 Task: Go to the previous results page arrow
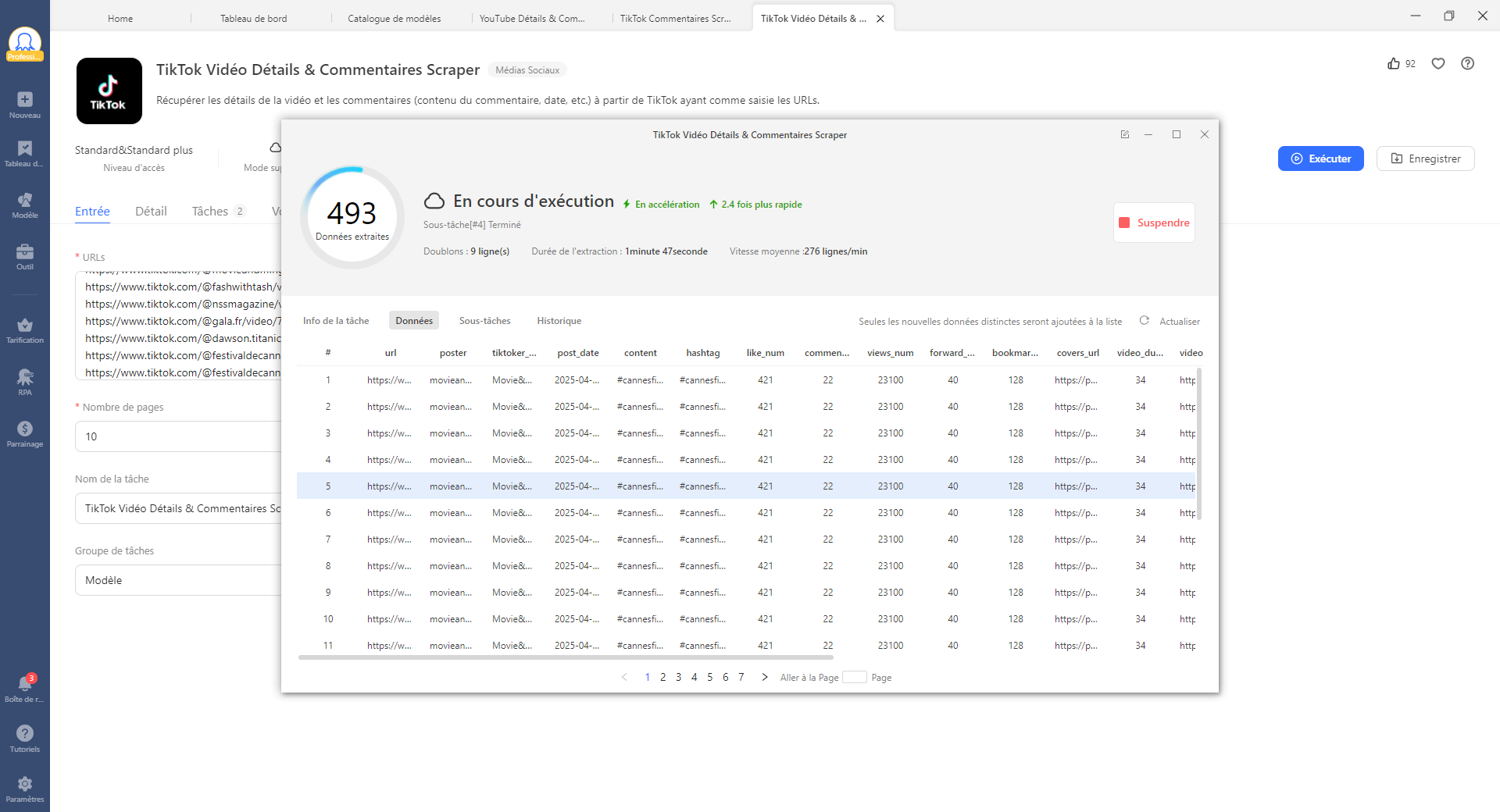pyautogui.click(x=624, y=677)
